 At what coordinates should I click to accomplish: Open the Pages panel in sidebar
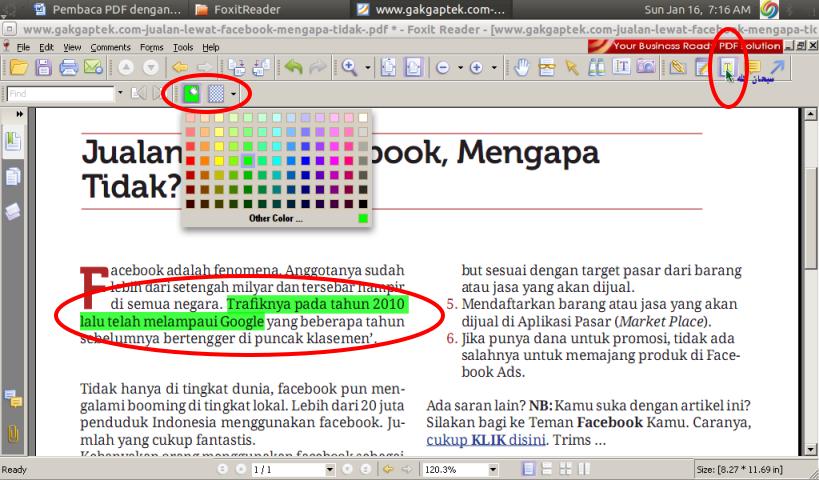(13, 177)
